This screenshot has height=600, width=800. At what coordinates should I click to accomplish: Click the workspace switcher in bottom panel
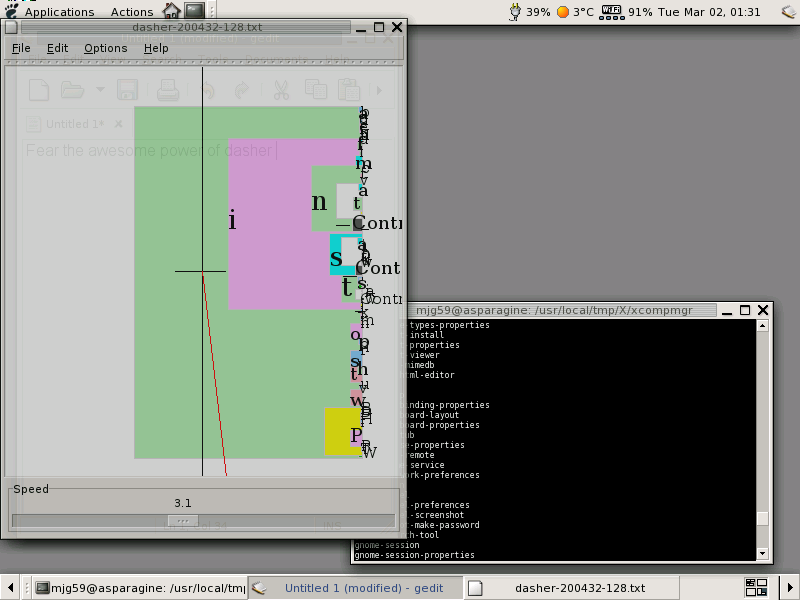[x=756, y=588]
